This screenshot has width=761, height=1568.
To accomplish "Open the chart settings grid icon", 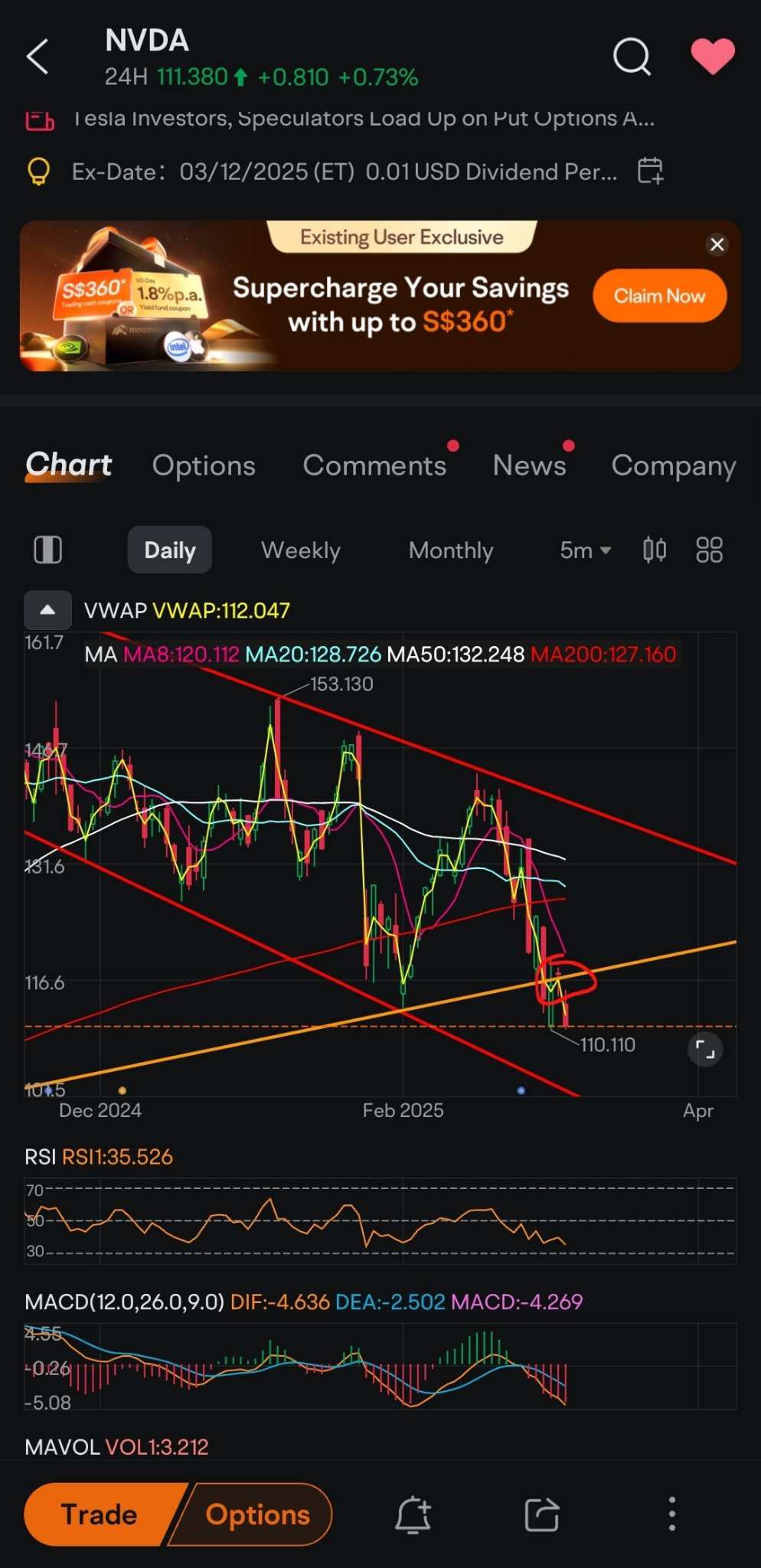I will point(709,550).
